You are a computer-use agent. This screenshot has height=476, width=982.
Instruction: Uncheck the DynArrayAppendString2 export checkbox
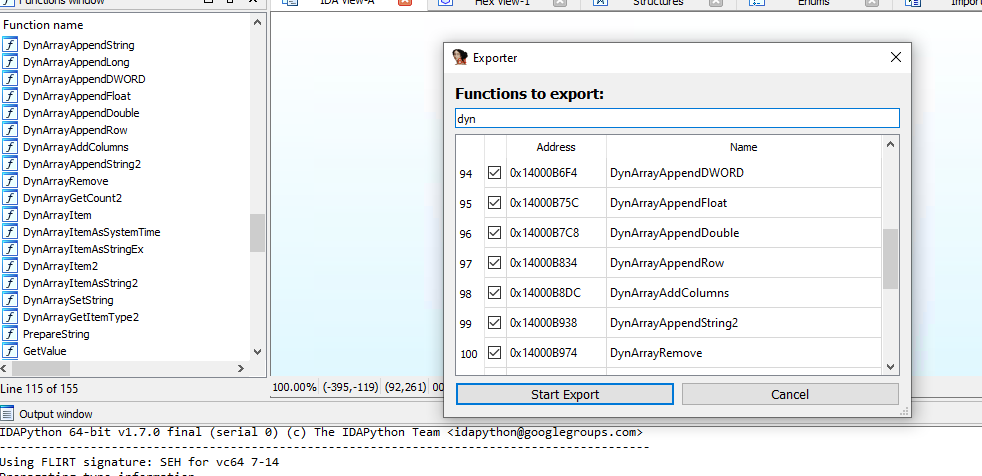coord(495,323)
